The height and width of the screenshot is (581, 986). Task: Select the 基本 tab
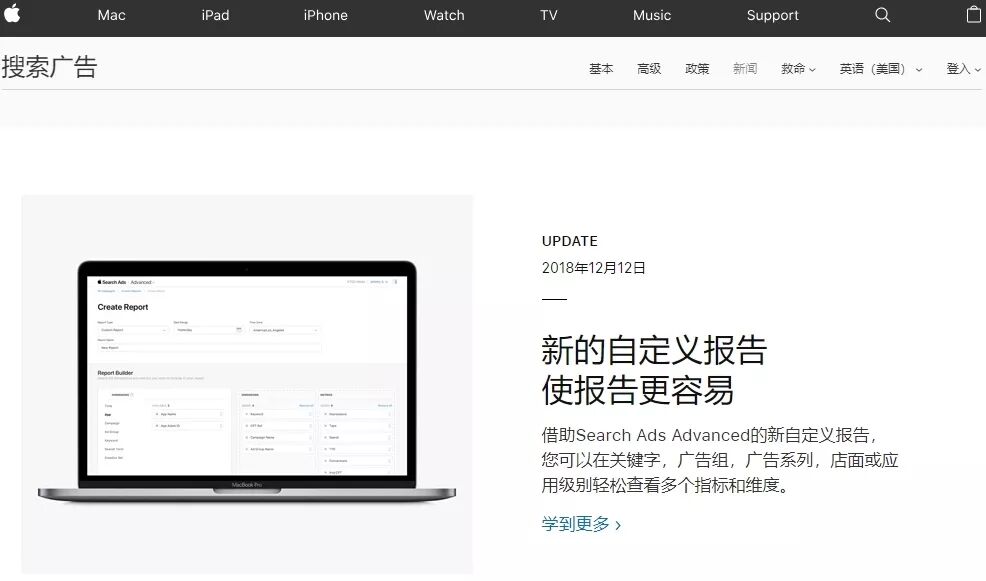pos(601,69)
